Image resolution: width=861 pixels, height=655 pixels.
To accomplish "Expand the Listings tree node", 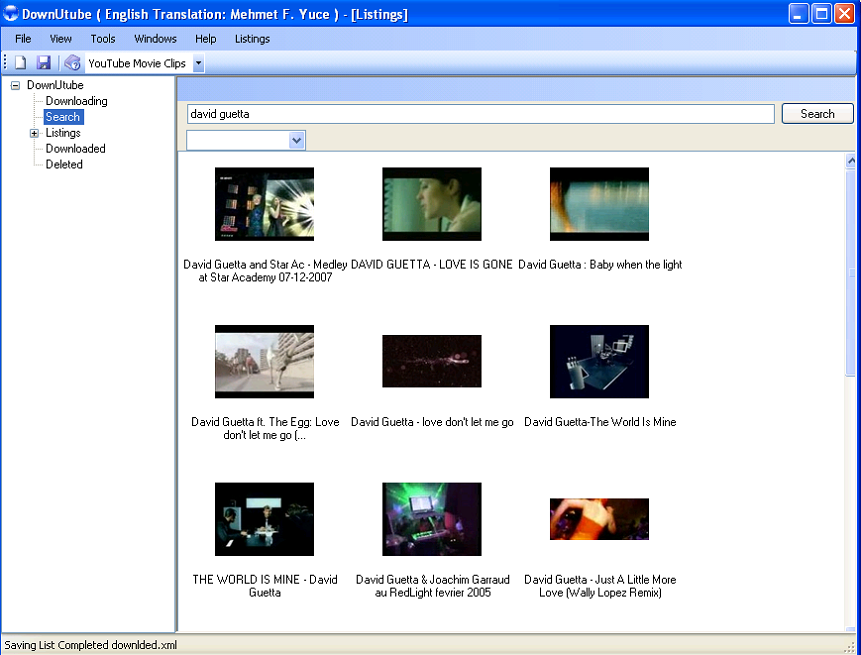I will click(x=34, y=133).
